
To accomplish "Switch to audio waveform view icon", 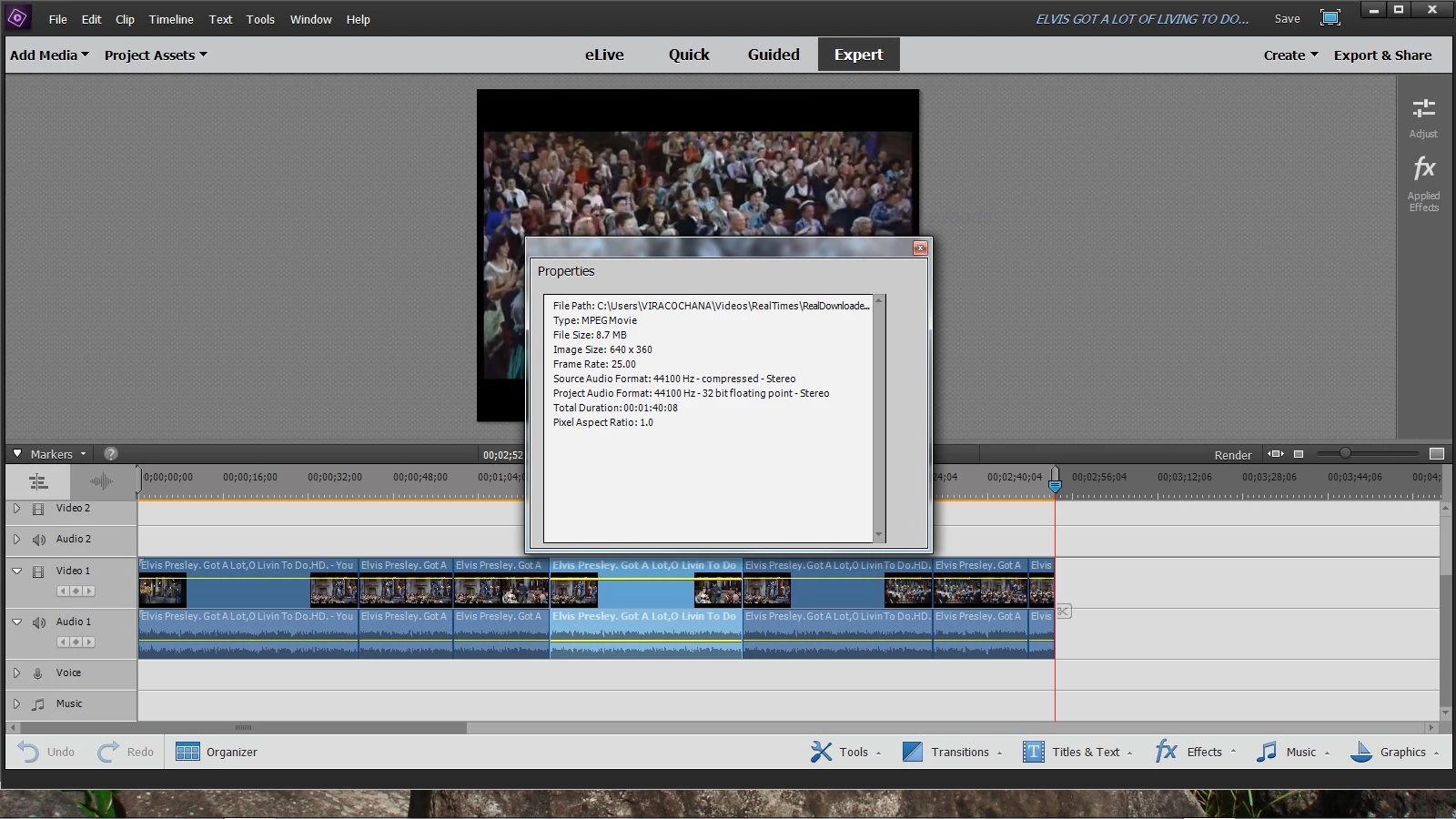I will click(101, 481).
